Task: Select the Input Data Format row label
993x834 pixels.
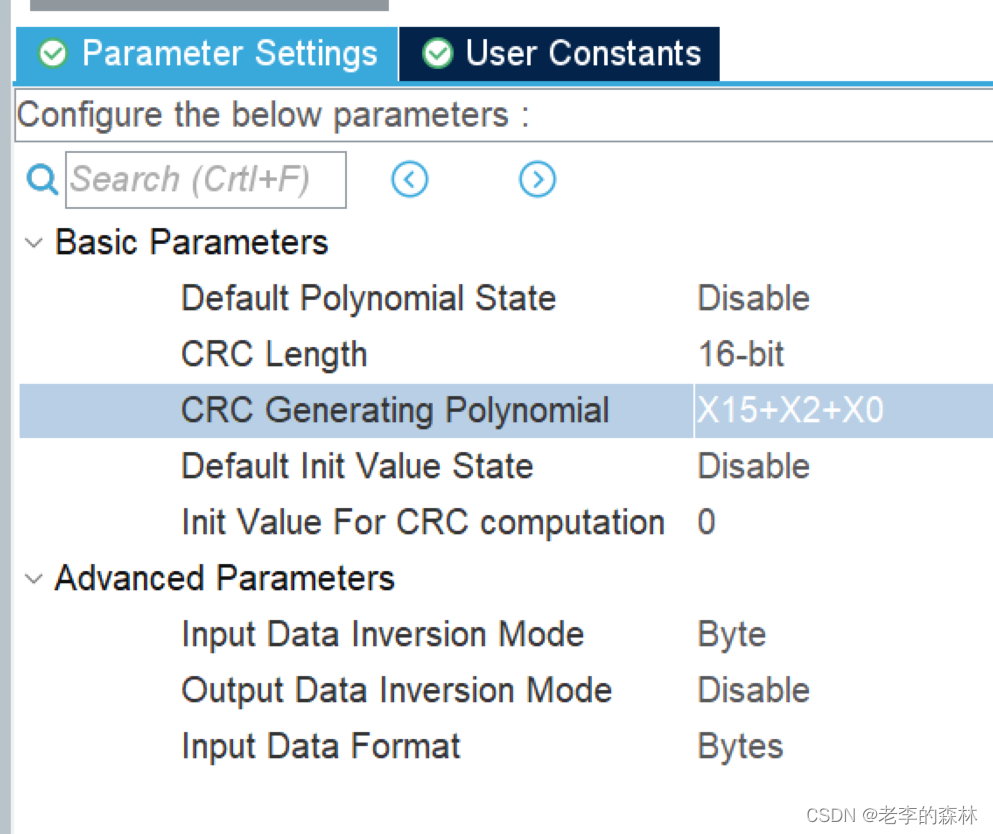Action: pos(321,747)
